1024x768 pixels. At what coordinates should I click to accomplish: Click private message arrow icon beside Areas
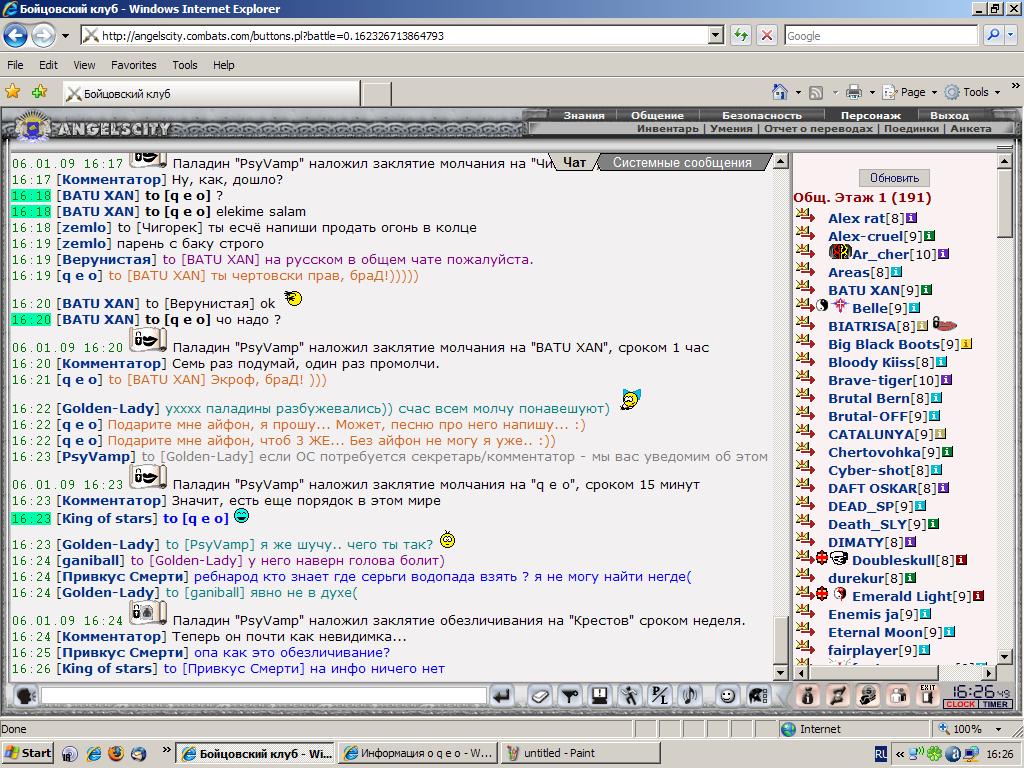(x=805, y=271)
